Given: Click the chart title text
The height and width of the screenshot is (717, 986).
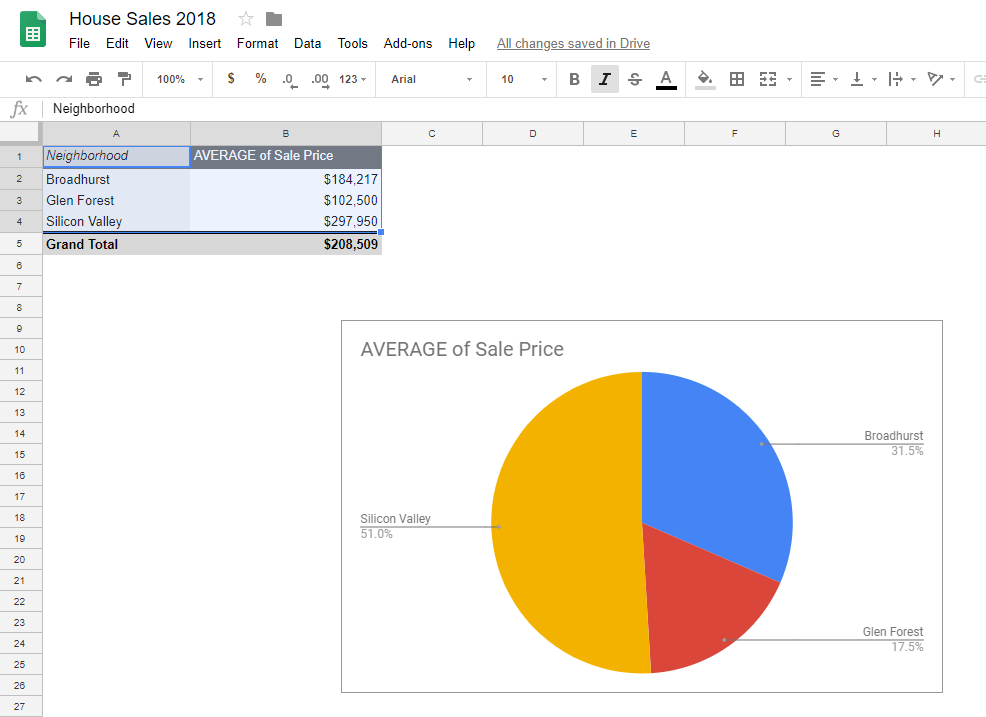Looking at the screenshot, I should pos(462,349).
